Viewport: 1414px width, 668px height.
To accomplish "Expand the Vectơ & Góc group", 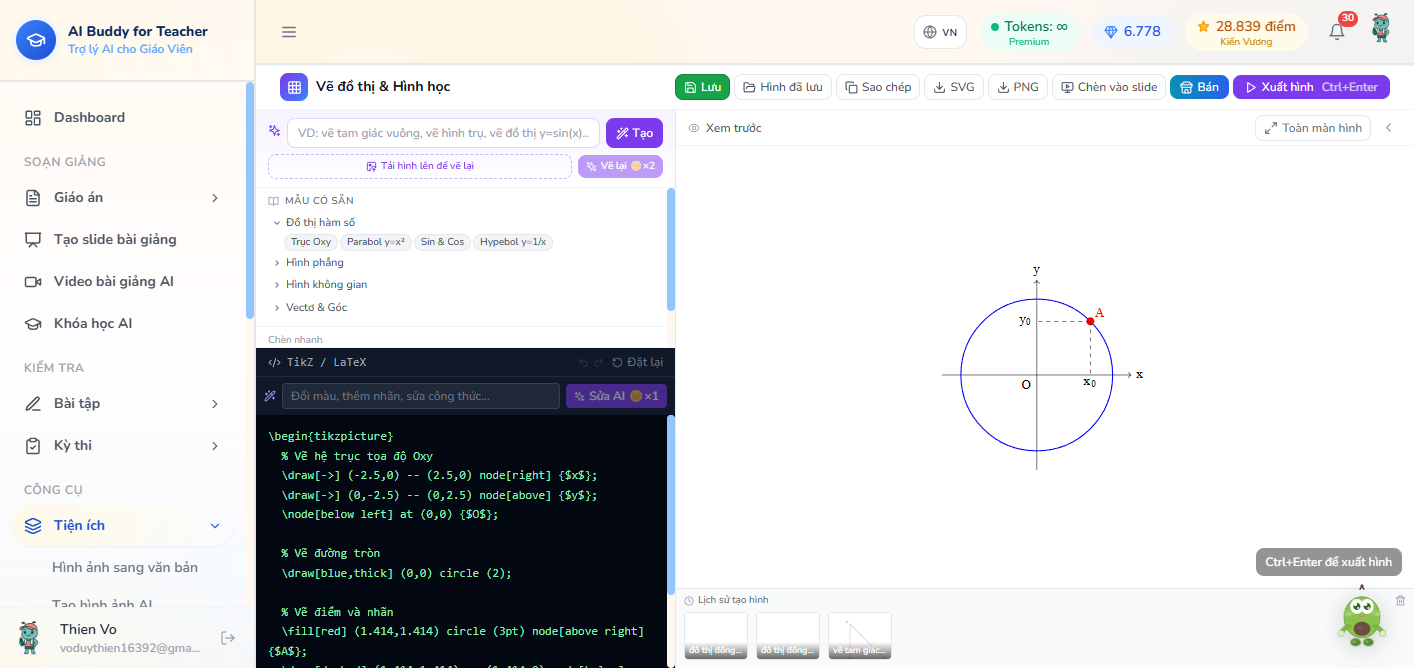I will [x=310, y=307].
